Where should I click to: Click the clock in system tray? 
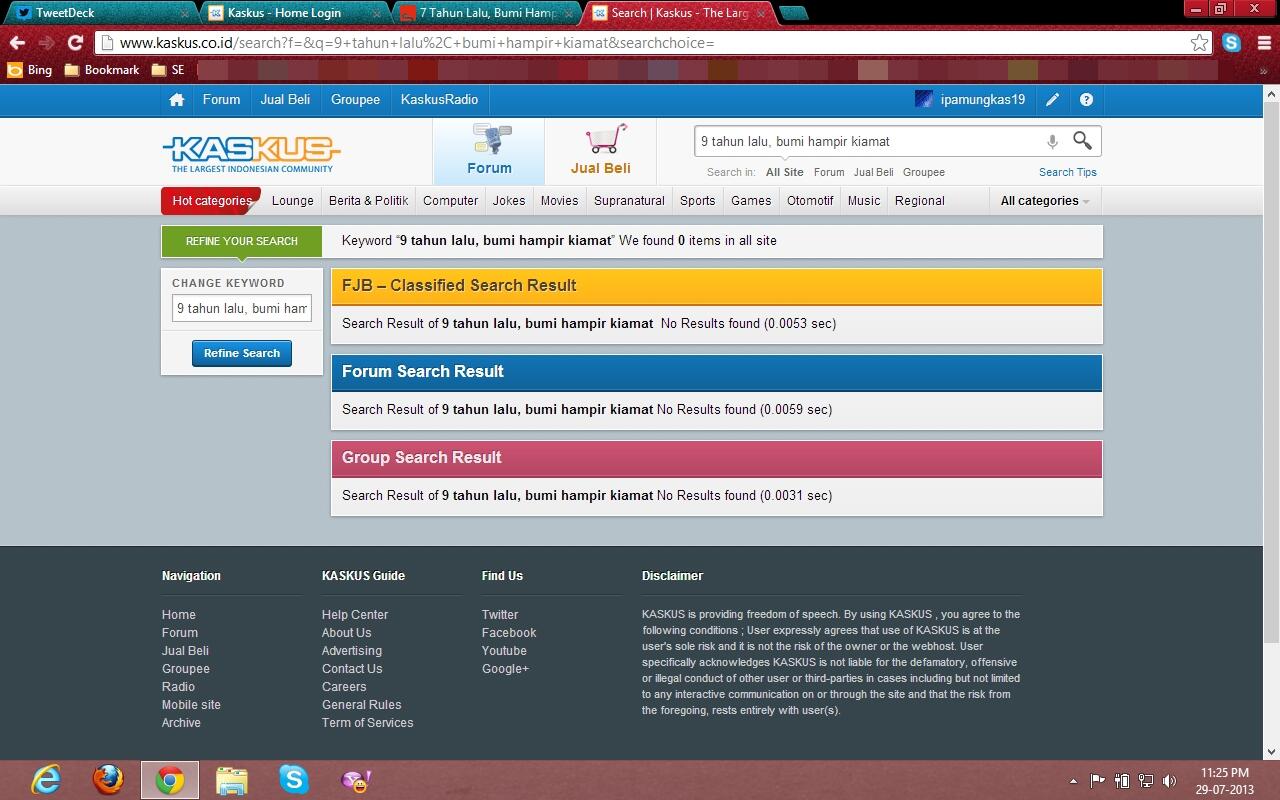(1225, 781)
